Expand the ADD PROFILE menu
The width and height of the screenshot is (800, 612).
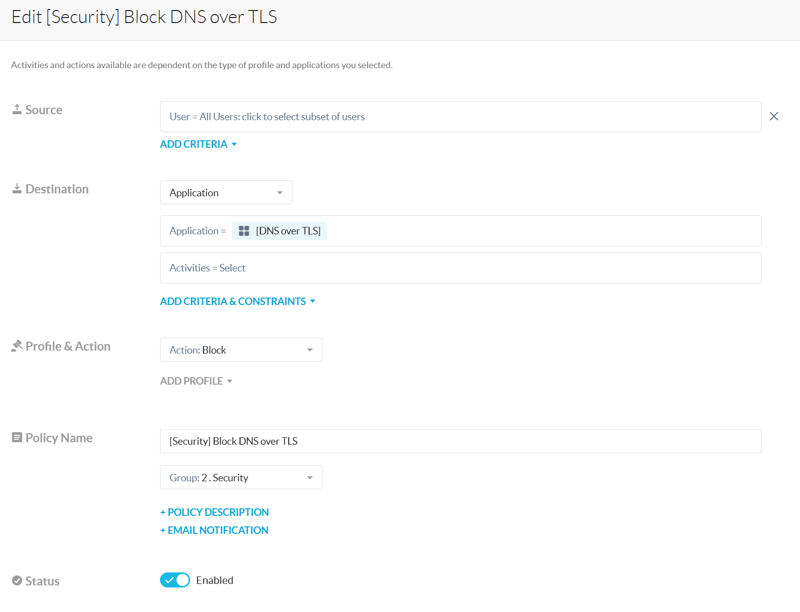(x=196, y=381)
